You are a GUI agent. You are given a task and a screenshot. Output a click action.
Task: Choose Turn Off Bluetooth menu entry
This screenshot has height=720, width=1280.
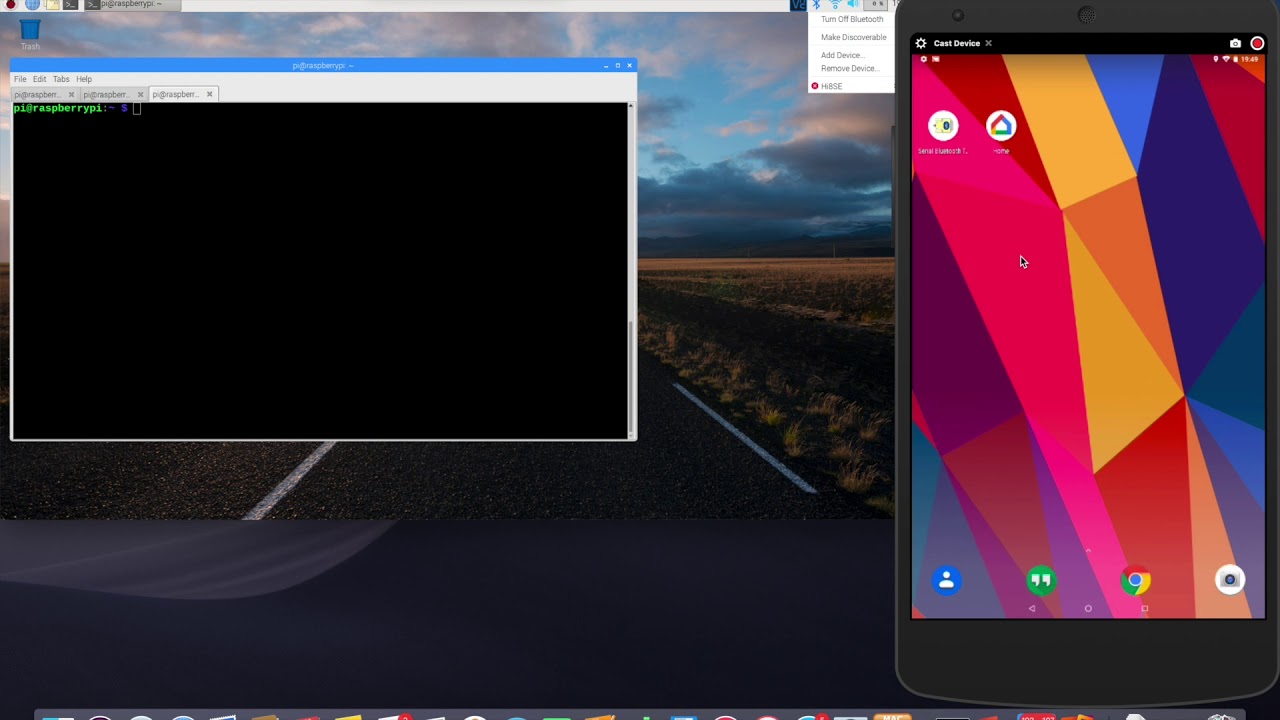[x=852, y=19]
